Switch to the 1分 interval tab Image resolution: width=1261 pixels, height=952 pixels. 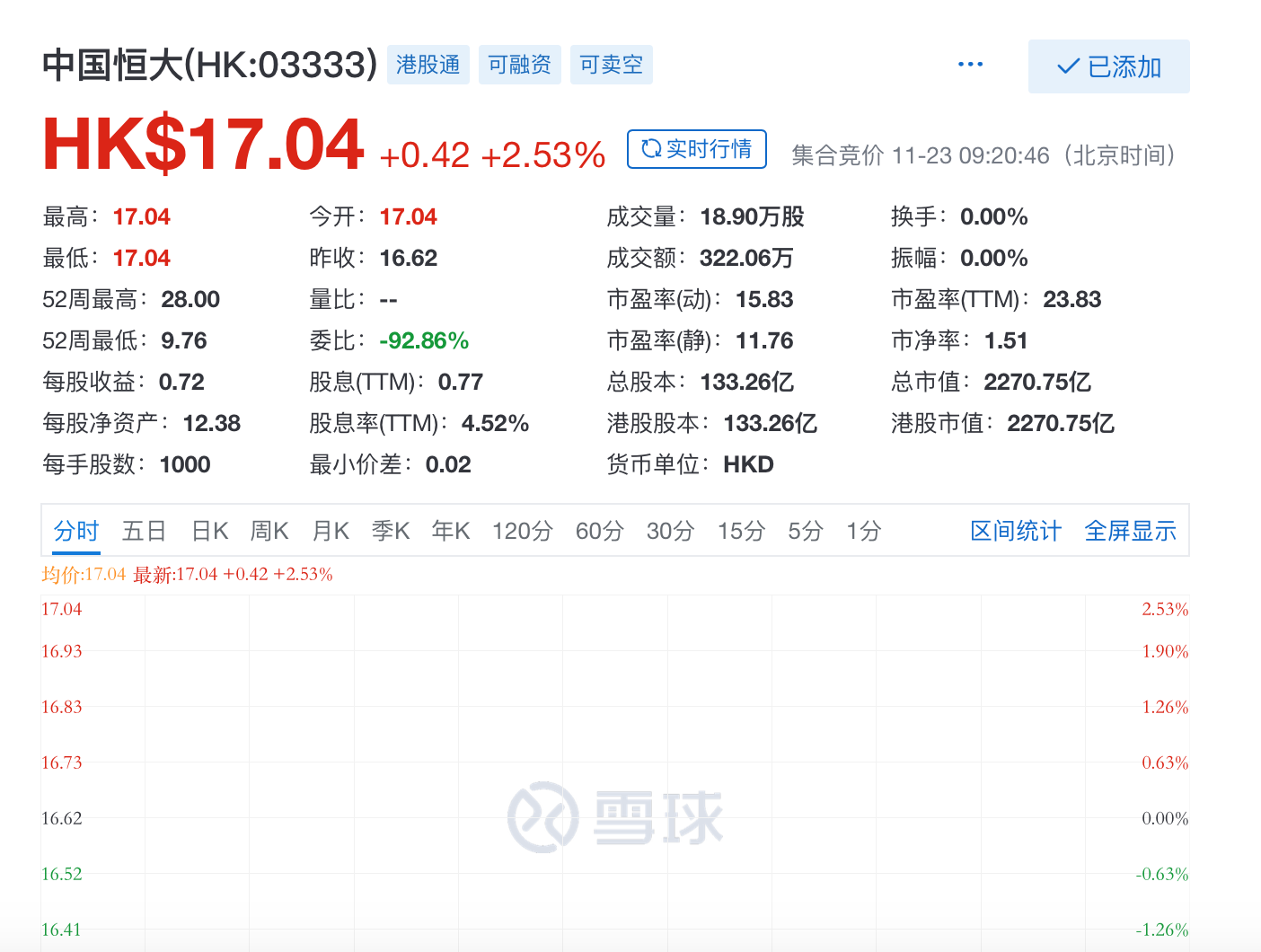[x=864, y=531]
